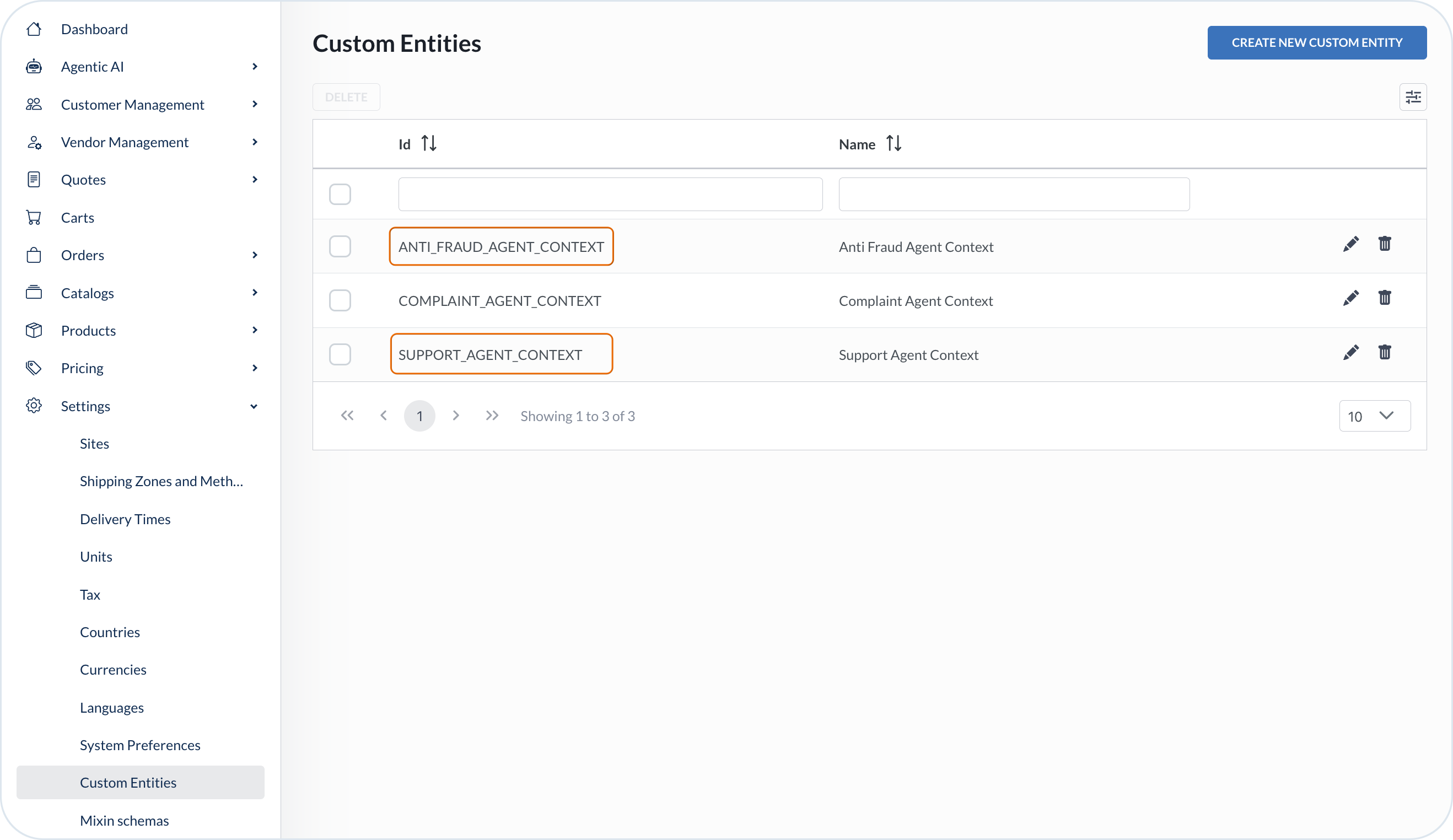Click the Customer Management people icon
This screenshot has height=840, width=1453.
tap(34, 104)
